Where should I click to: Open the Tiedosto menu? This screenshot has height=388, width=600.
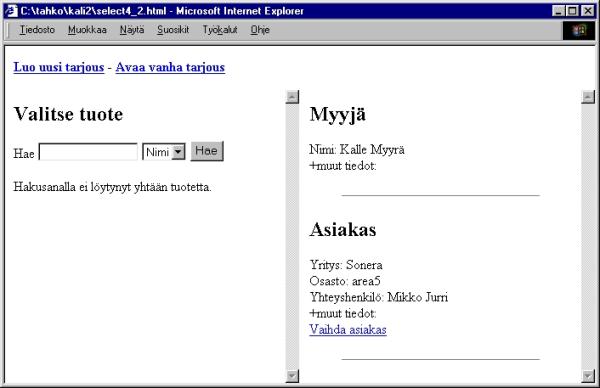pos(37,30)
